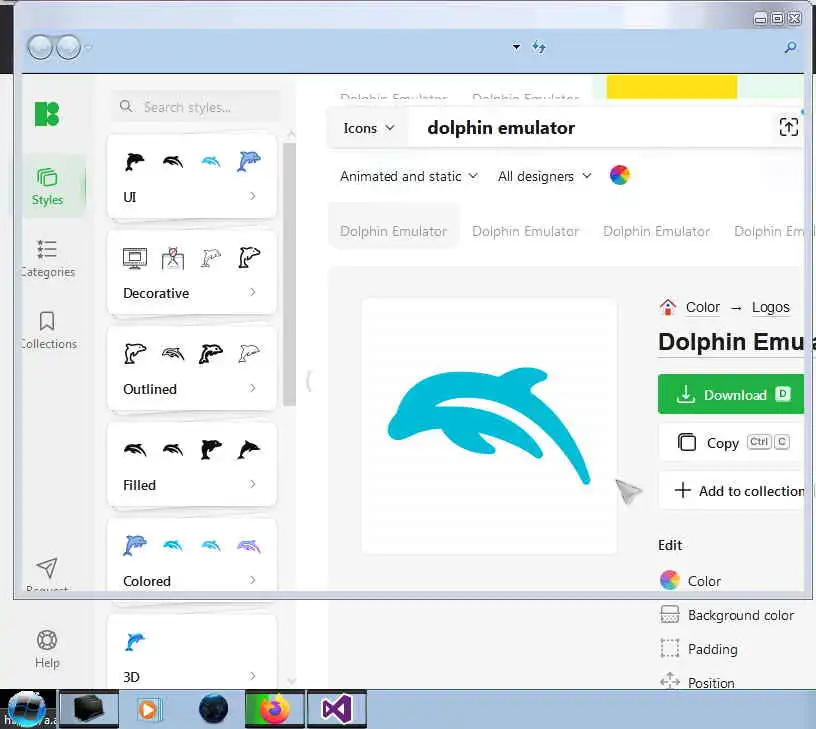The image size is (816, 729).
Task: Click the home icon in breadcrumb
Action: click(668, 307)
